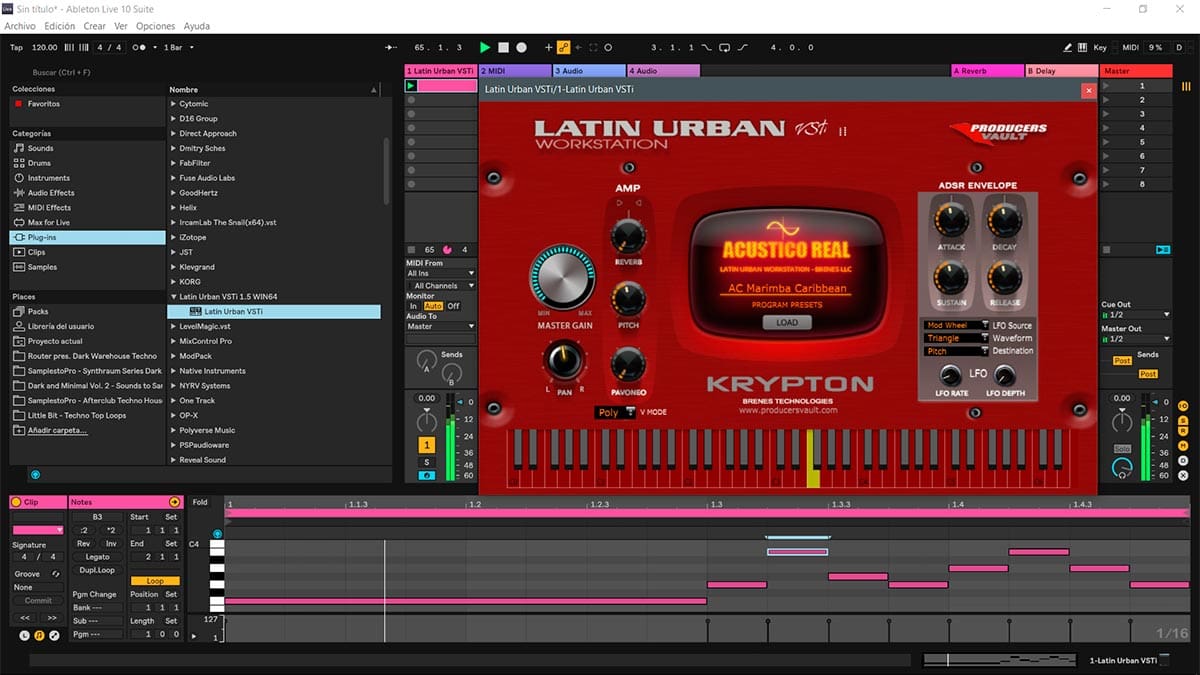Select the Instruments browser category
Screen dimensions: 1200x675
click(x=48, y=178)
